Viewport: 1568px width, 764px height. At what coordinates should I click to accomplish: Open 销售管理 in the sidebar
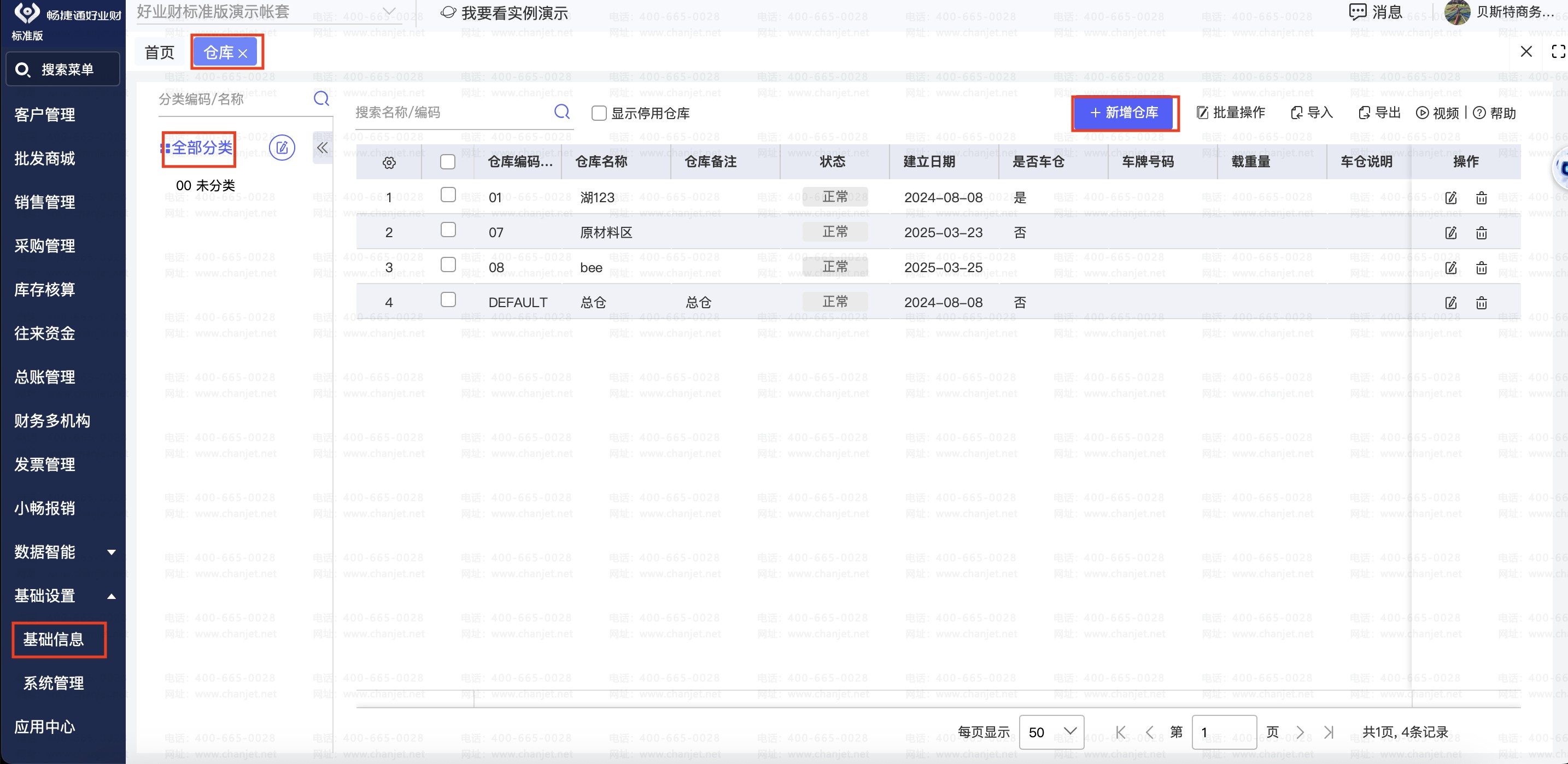[45, 203]
